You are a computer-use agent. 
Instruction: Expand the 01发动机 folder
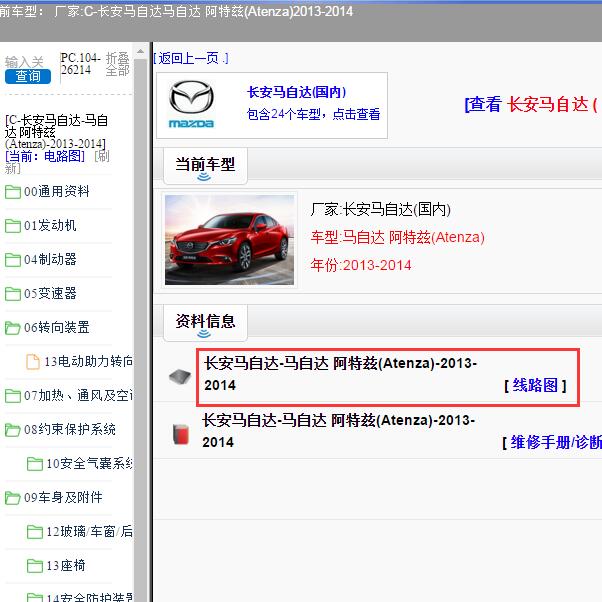(x=50, y=225)
